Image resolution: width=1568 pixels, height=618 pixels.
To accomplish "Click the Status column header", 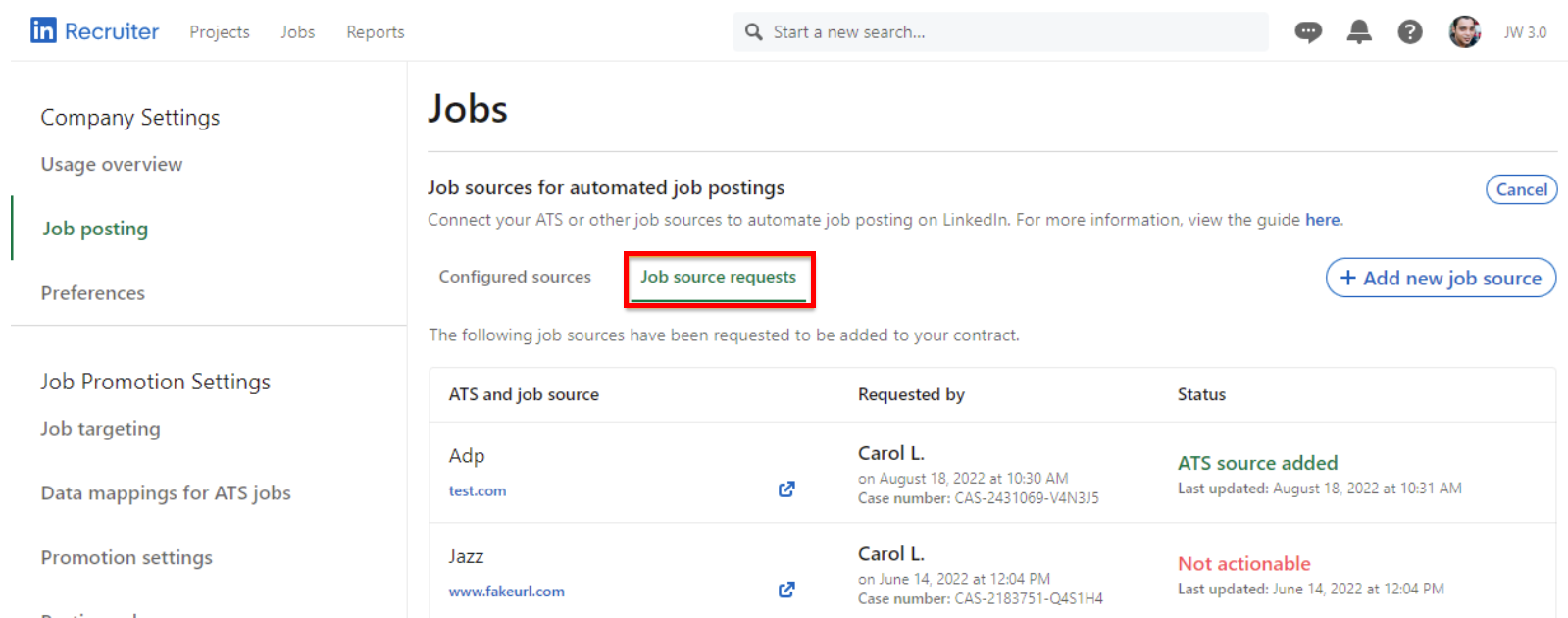I will tap(1201, 394).
